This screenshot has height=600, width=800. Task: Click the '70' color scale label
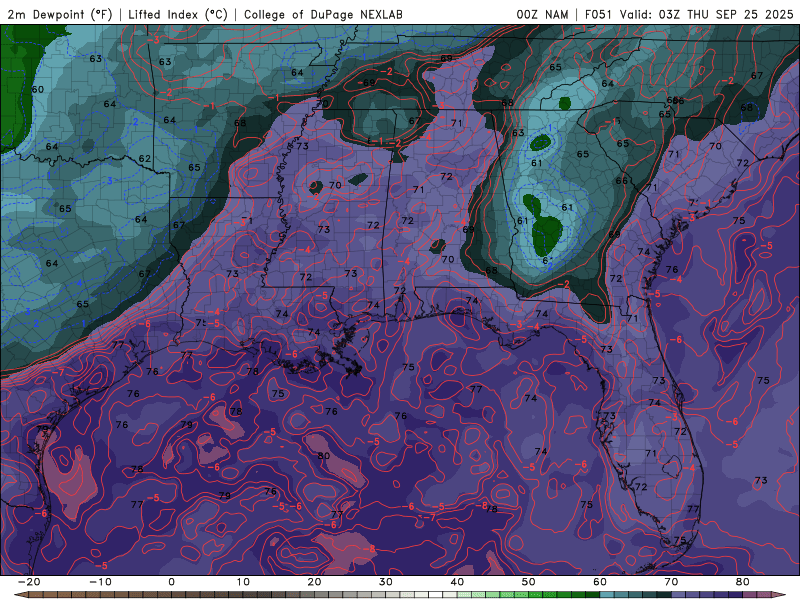[671, 582]
